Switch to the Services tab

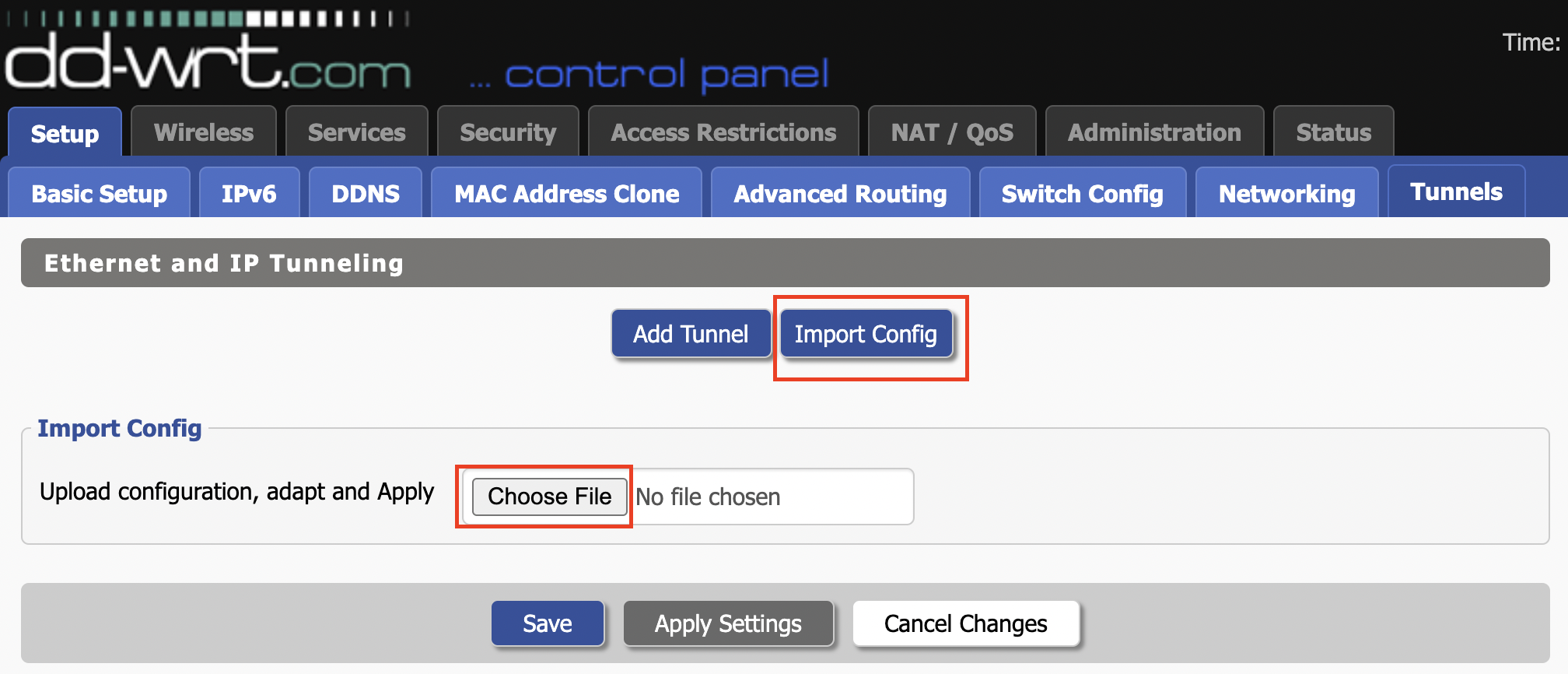[x=356, y=132]
